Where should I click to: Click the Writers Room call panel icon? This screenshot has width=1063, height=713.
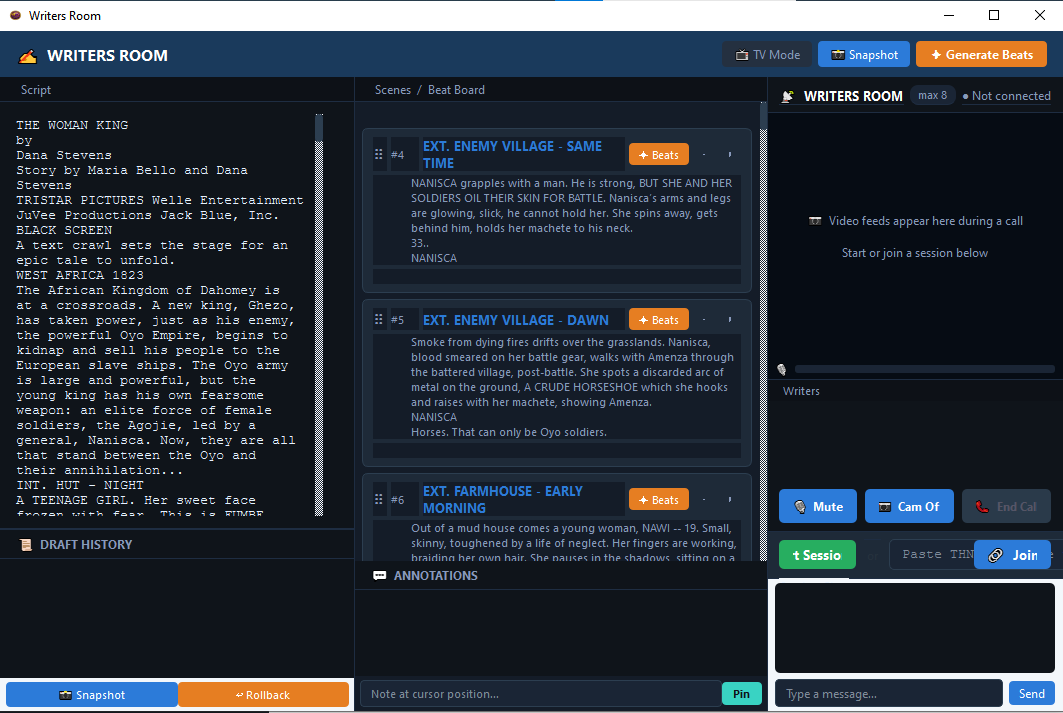coord(788,96)
